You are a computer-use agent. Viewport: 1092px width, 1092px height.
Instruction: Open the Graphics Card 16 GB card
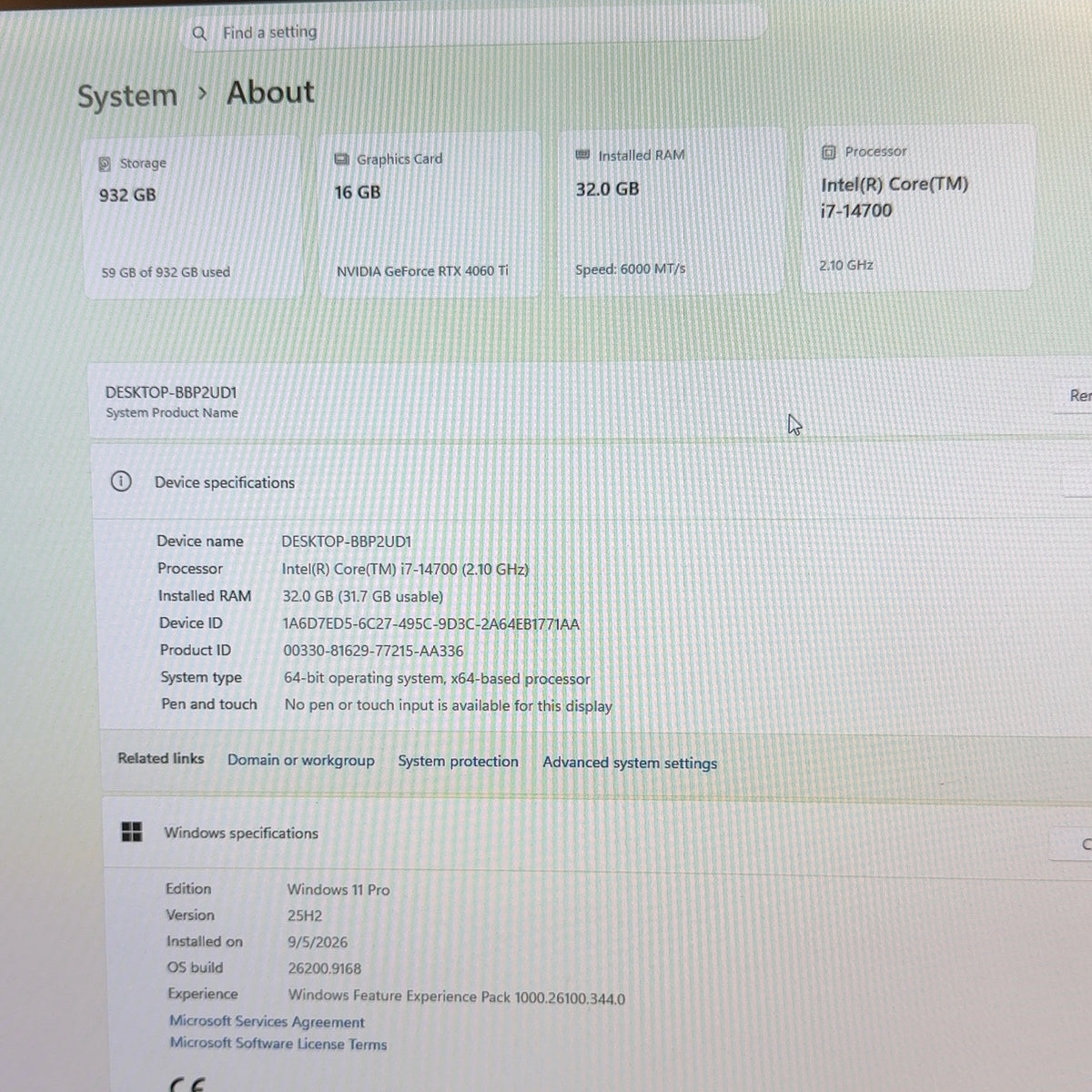point(429,215)
